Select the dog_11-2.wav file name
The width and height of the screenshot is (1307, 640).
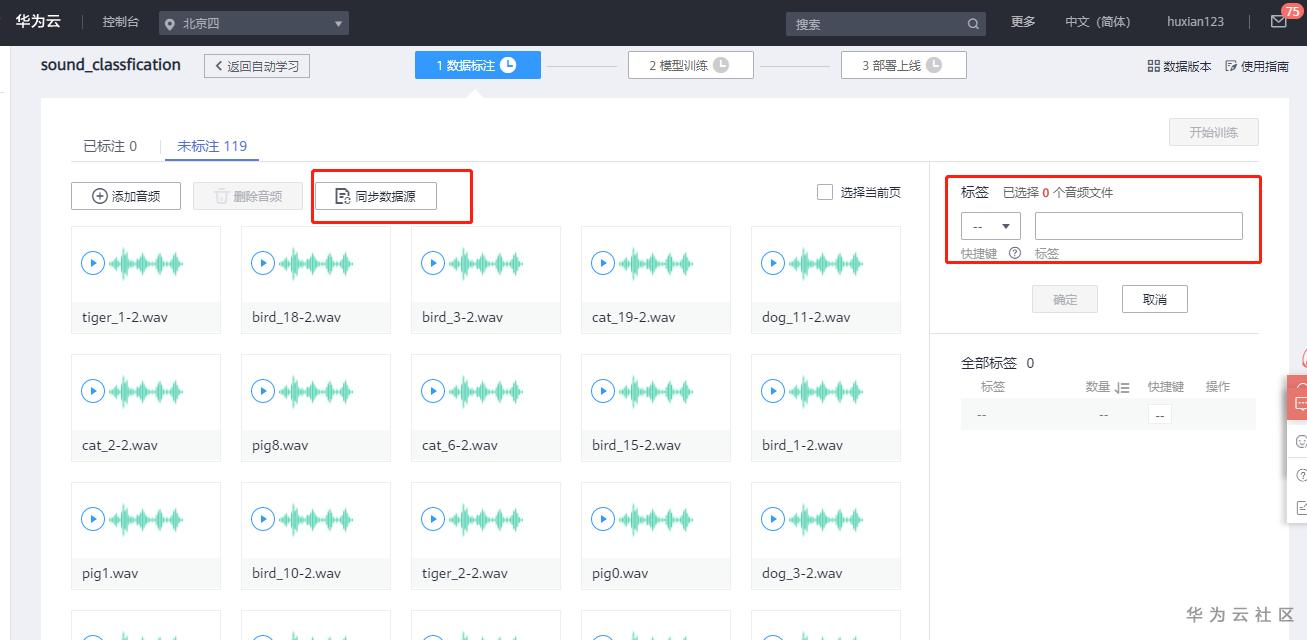click(x=806, y=317)
